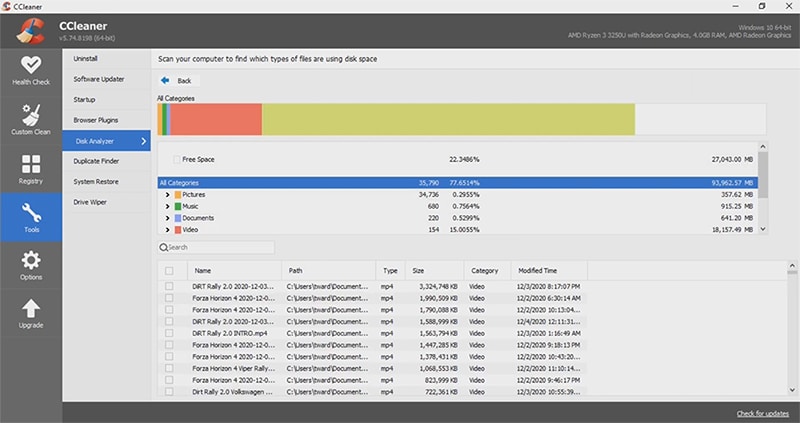Open the Startup tool
The image size is (800, 423).
(x=106, y=99)
